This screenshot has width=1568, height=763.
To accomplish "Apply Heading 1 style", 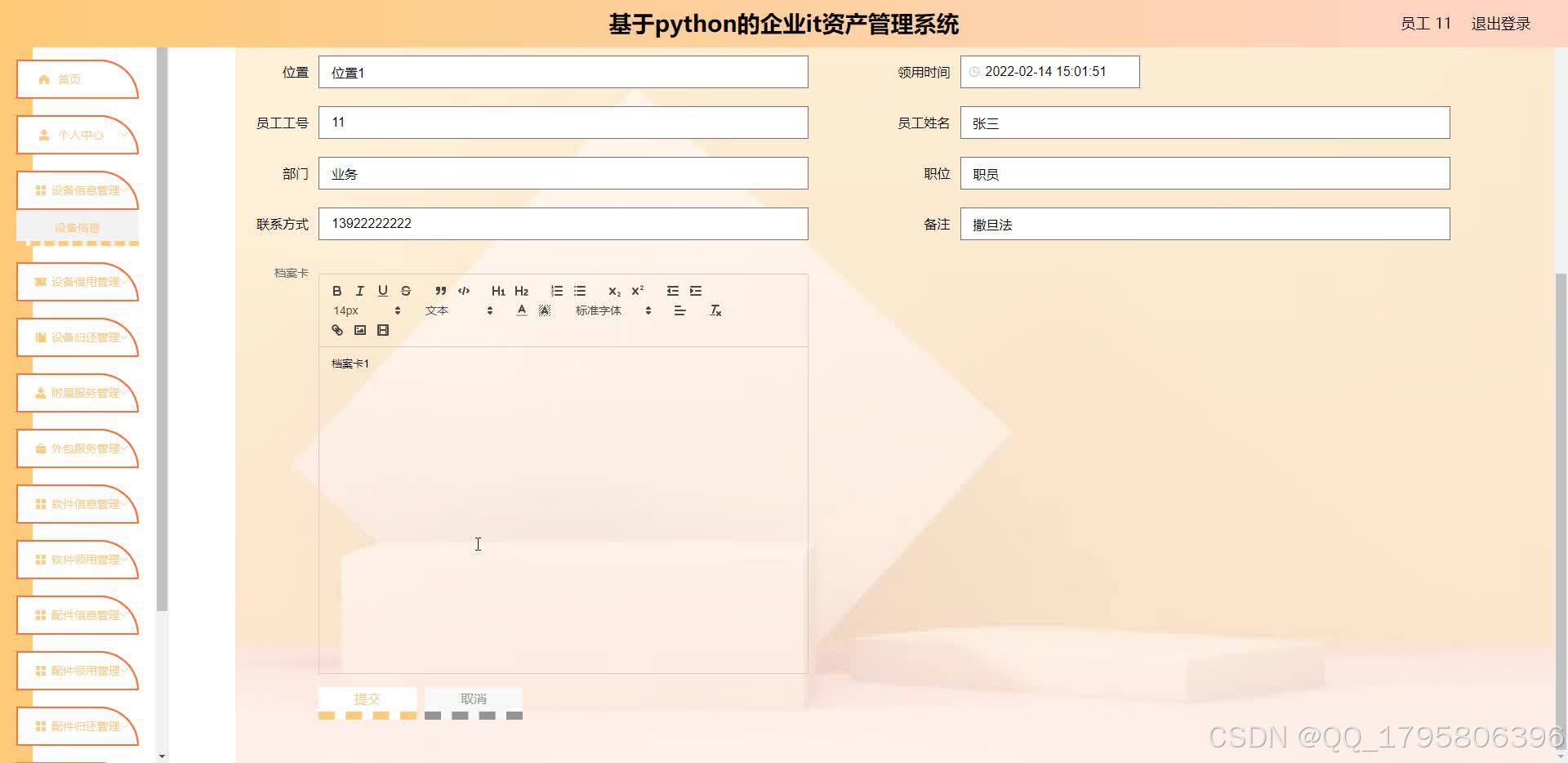I will tap(498, 291).
